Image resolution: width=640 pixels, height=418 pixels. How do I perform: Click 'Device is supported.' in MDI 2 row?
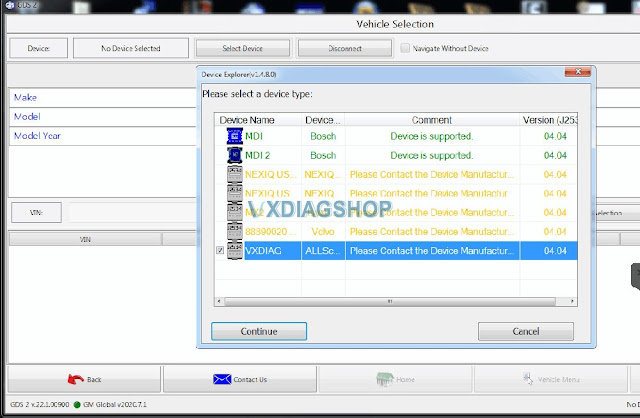[432, 155]
